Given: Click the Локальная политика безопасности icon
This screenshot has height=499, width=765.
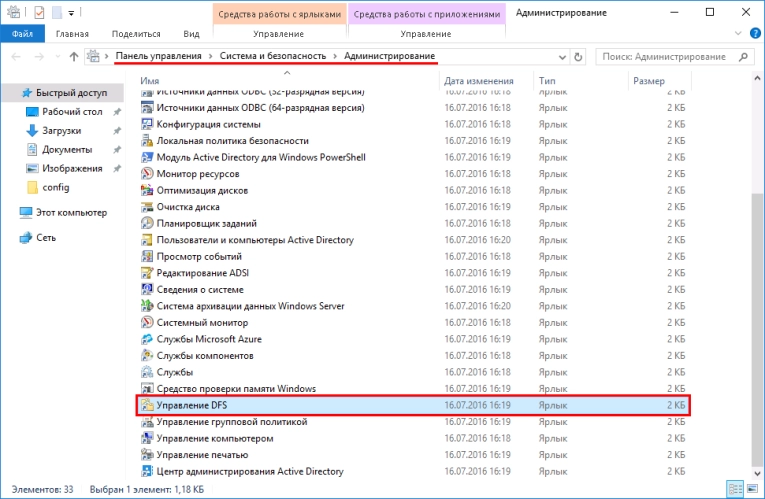Looking at the screenshot, I should coord(147,141).
